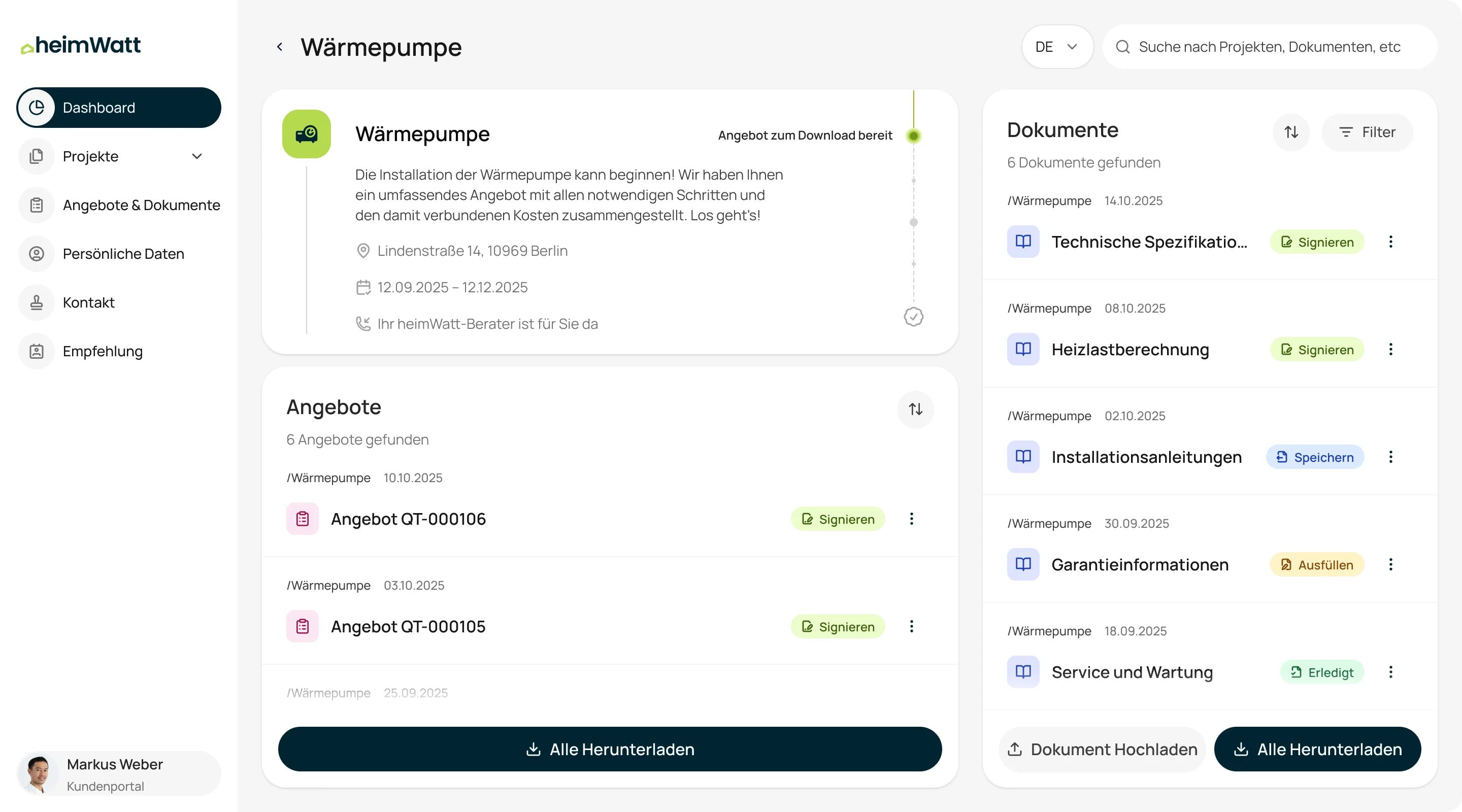
Task: Click the Service und Wartung book icon
Action: point(1023,672)
